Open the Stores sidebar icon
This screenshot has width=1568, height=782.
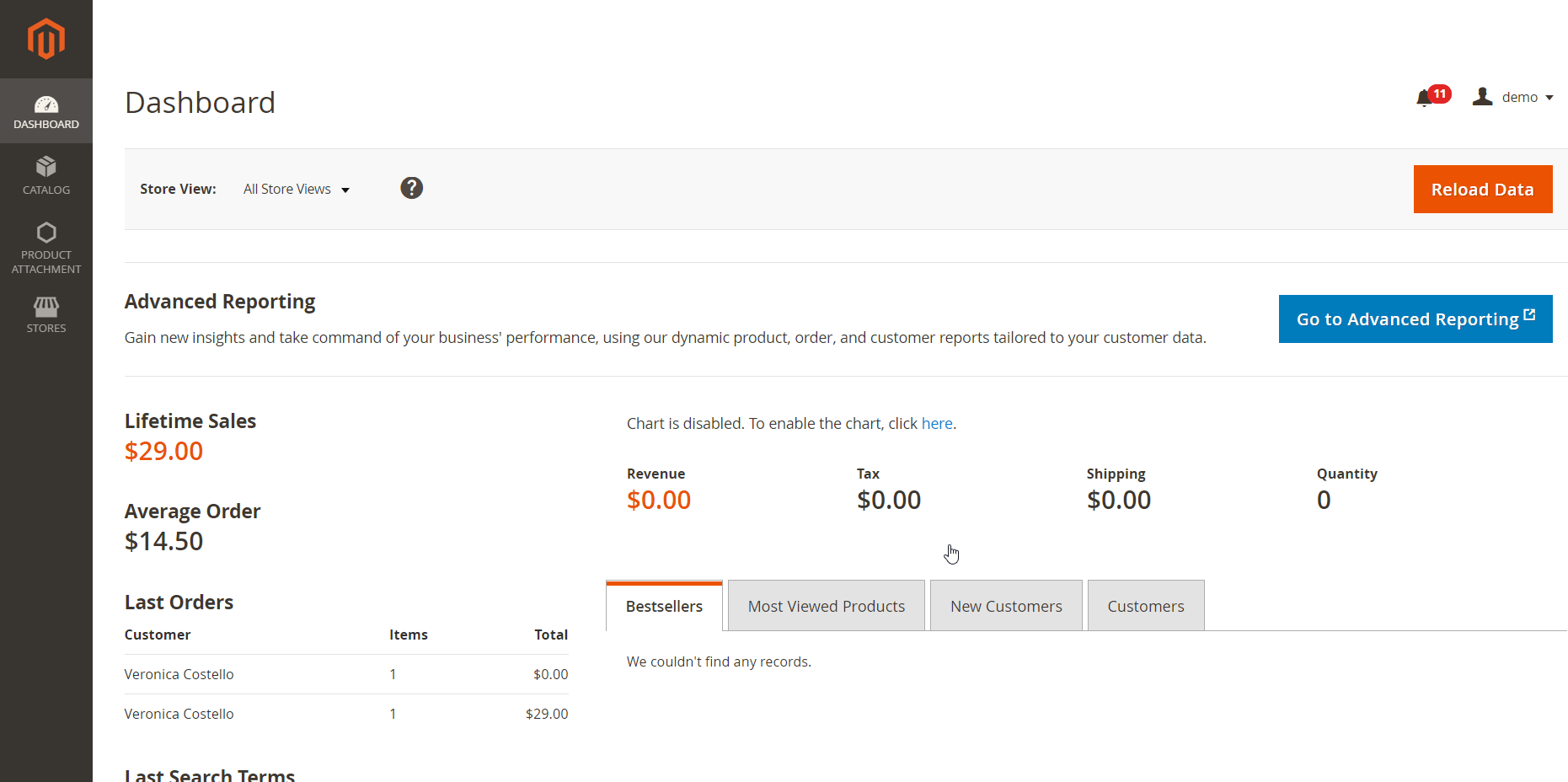point(46,307)
